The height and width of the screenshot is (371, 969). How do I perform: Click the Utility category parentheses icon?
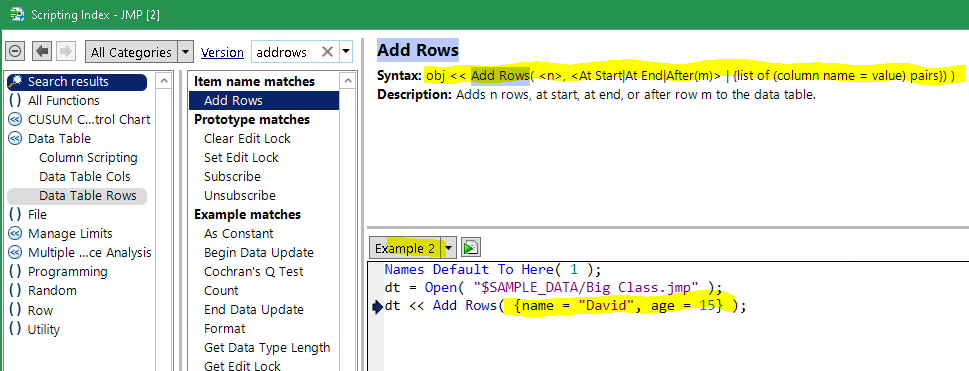tap(15, 330)
